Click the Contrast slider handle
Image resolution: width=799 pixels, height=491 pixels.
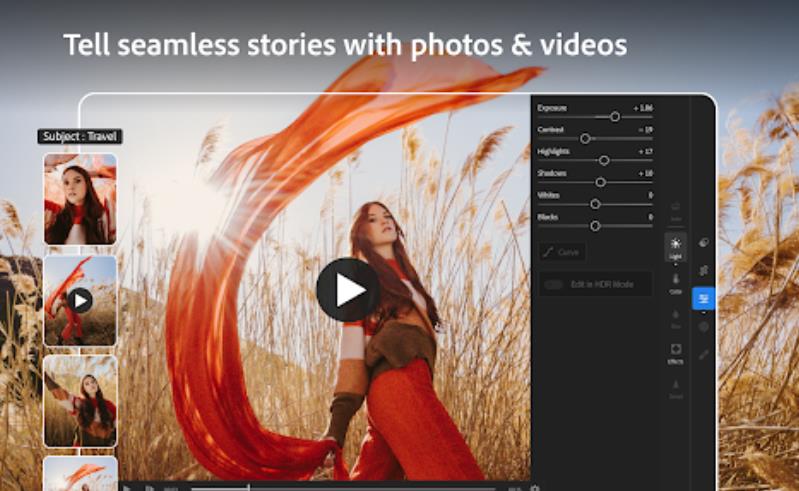pyautogui.click(x=585, y=139)
